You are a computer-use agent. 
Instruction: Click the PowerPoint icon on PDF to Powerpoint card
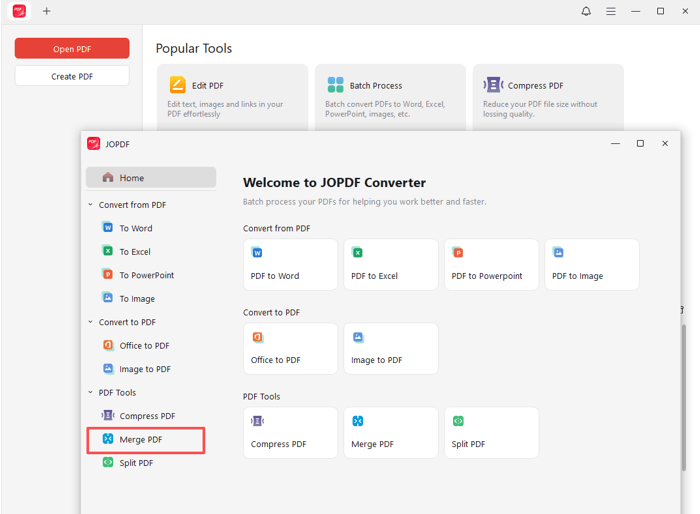click(x=458, y=253)
